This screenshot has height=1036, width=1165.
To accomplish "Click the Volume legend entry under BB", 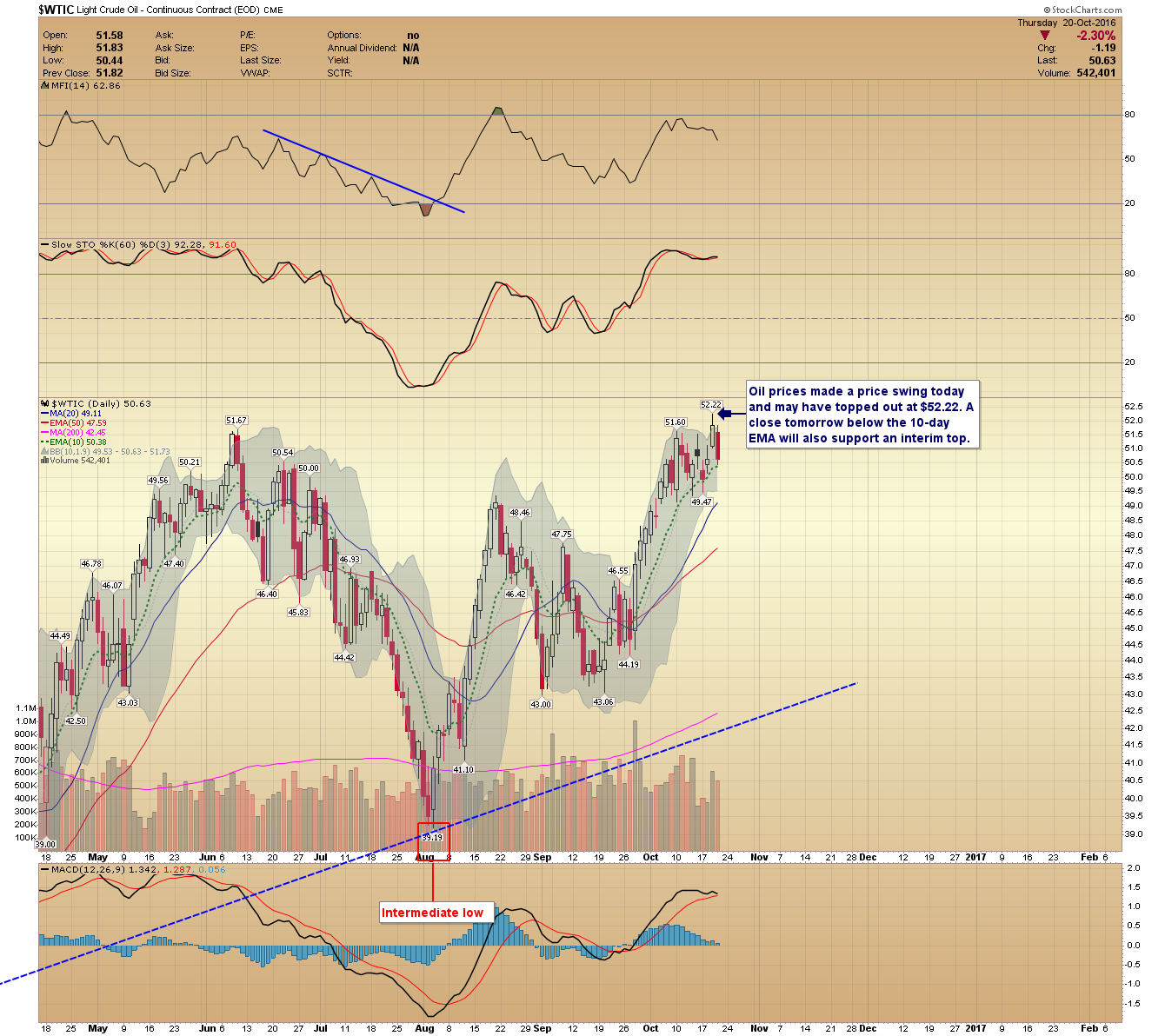I will click(x=76, y=461).
